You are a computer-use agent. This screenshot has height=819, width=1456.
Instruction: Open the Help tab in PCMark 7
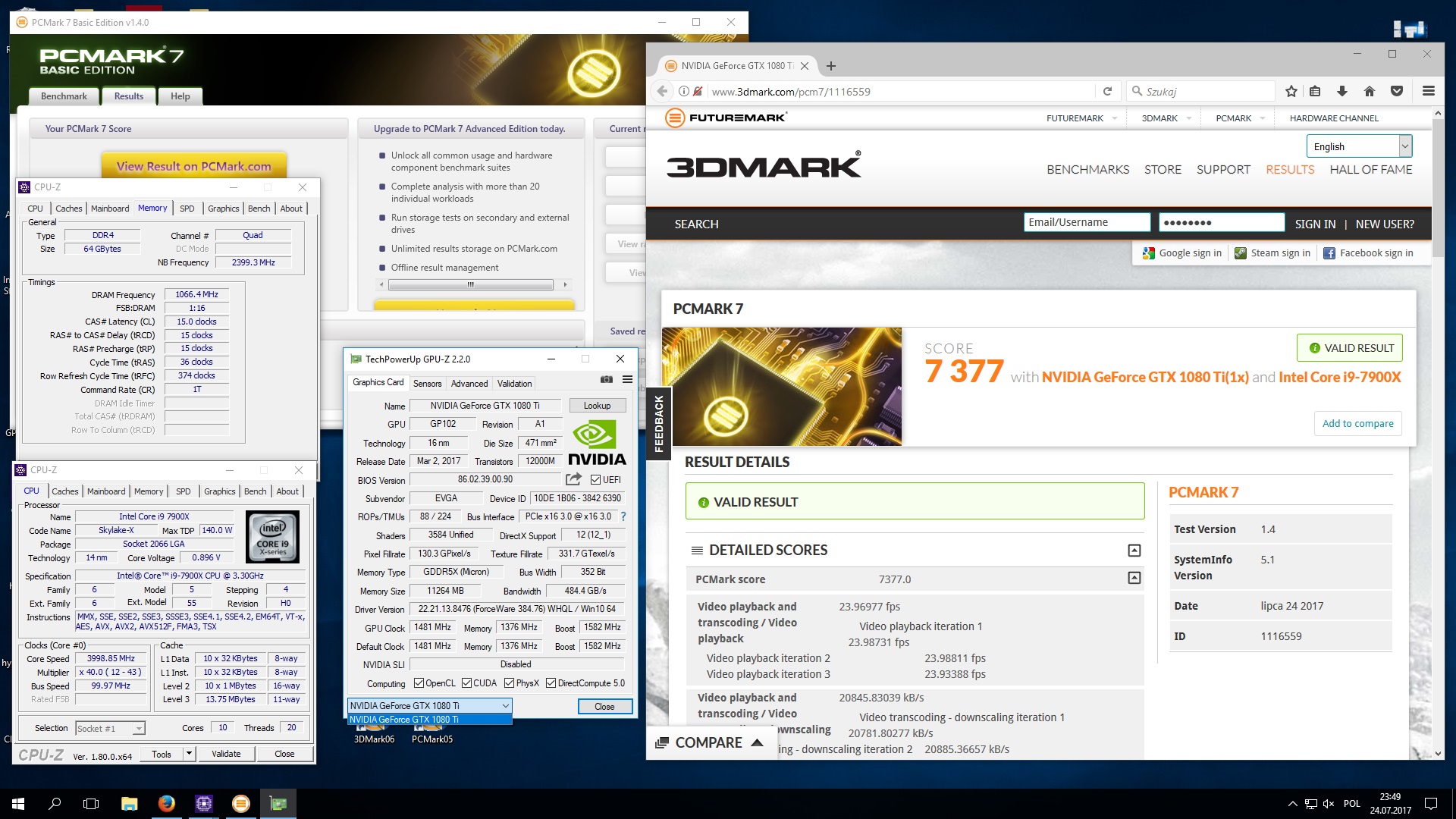click(x=180, y=96)
